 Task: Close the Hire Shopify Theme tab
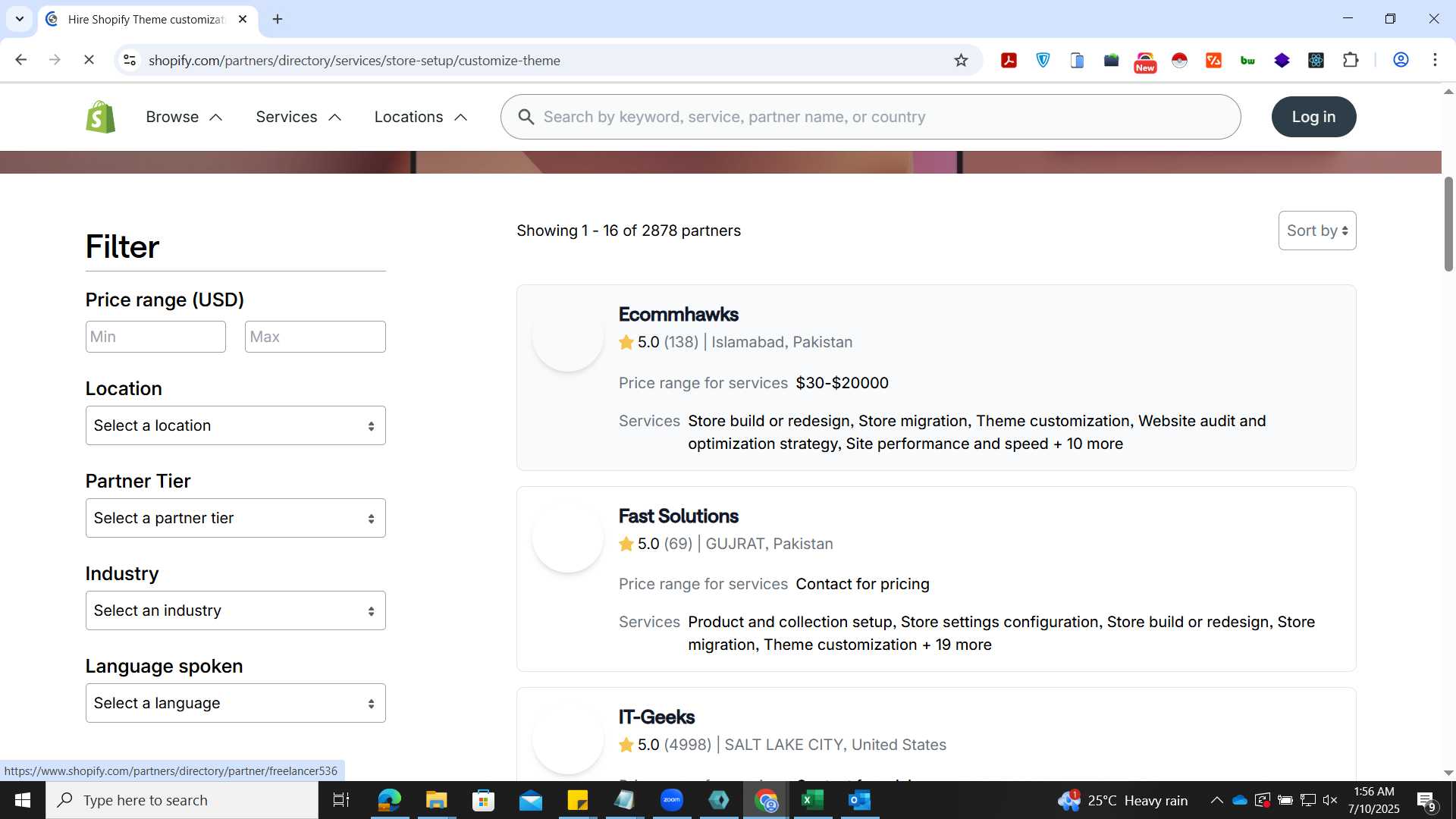243,19
